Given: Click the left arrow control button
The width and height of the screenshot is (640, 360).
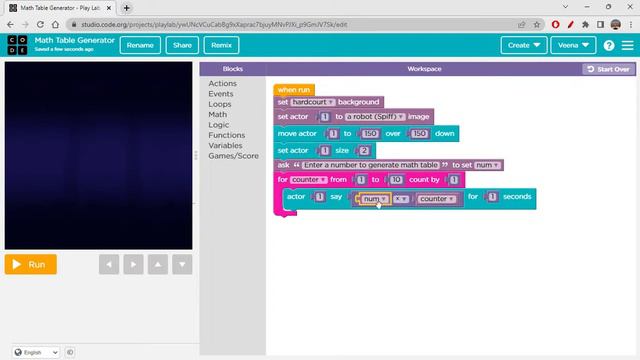Looking at the screenshot, I should pos(109,264).
